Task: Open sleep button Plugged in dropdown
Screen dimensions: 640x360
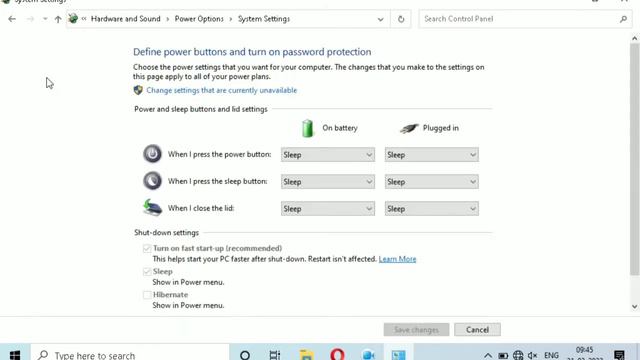Action: click(x=431, y=182)
